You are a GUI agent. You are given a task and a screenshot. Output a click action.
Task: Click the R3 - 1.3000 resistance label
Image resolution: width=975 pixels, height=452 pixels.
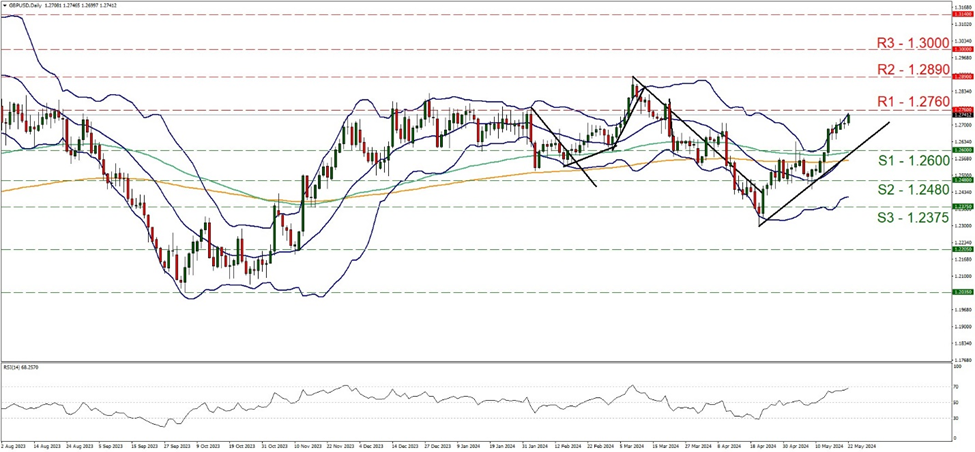(x=913, y=43)
